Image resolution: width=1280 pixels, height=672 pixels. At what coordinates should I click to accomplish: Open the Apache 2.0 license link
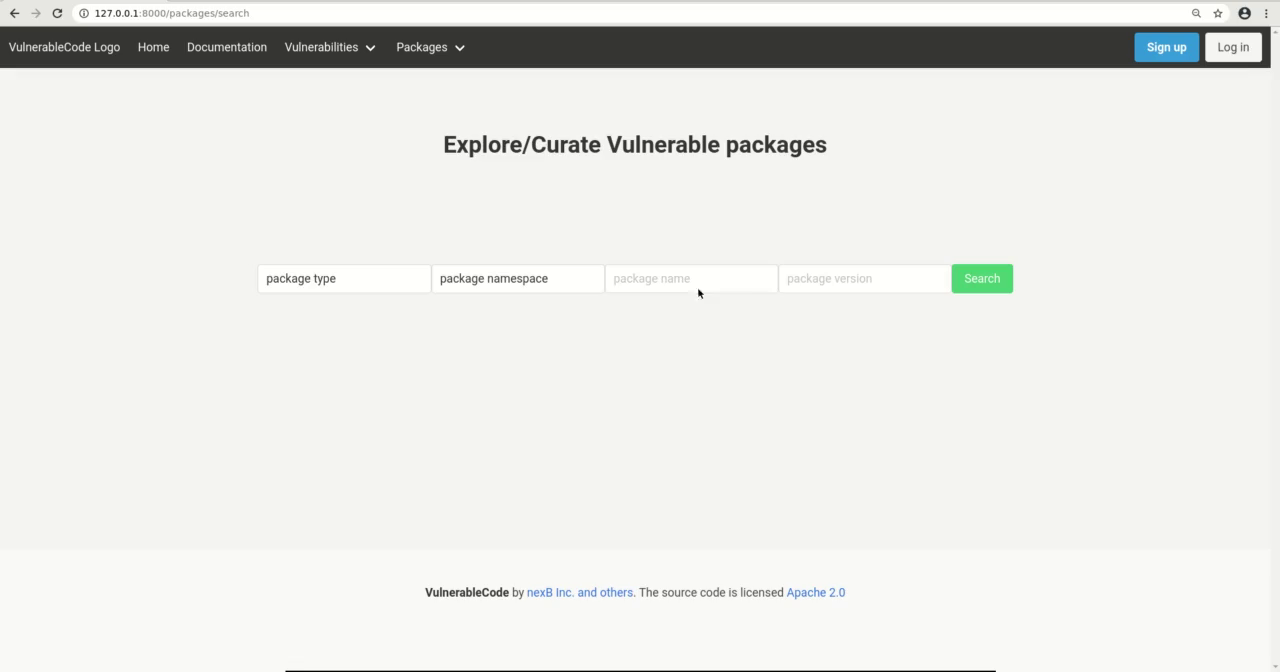[815, 592]
